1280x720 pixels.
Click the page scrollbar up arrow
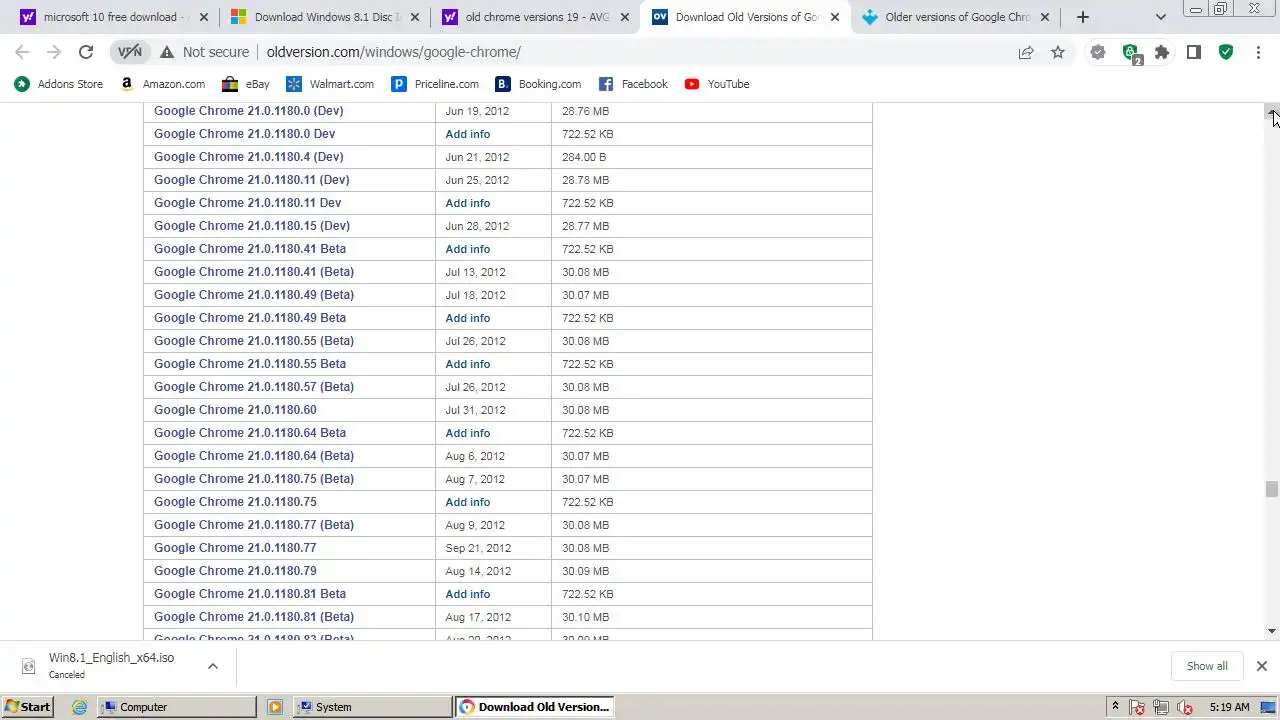pos(1272,112)
